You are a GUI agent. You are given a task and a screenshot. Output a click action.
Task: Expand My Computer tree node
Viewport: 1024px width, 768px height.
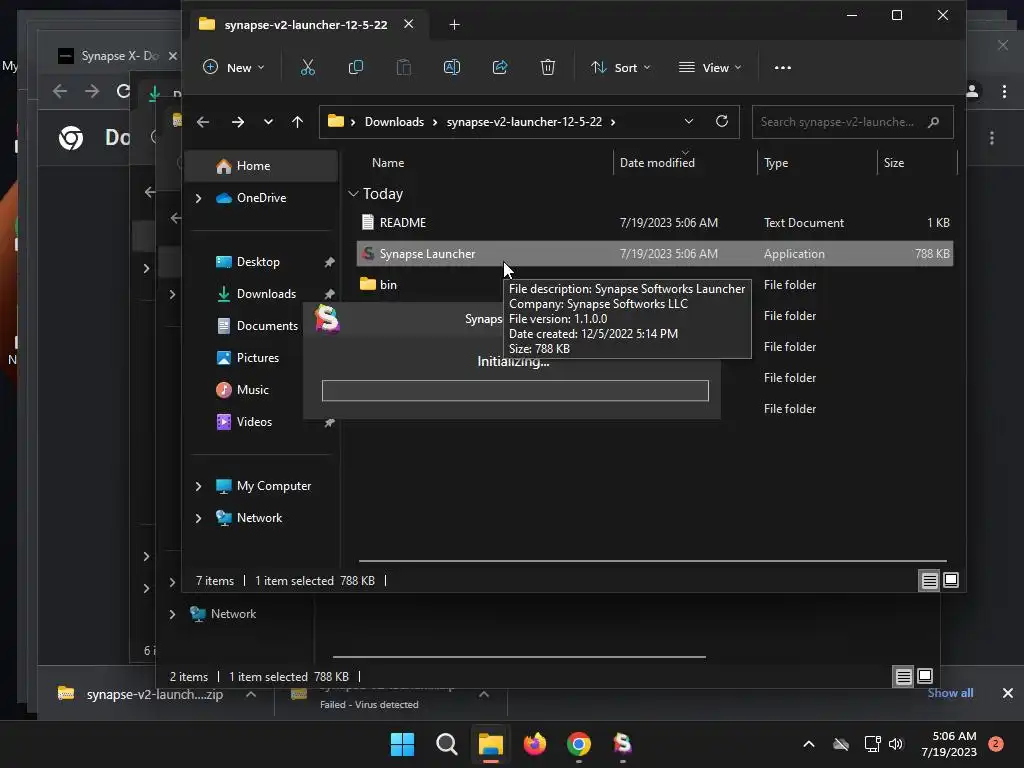pos(199,486)
